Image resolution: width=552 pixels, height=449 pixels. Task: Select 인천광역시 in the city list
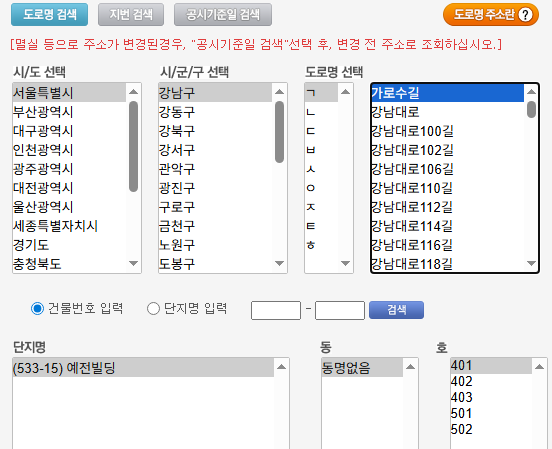[69, 150]
